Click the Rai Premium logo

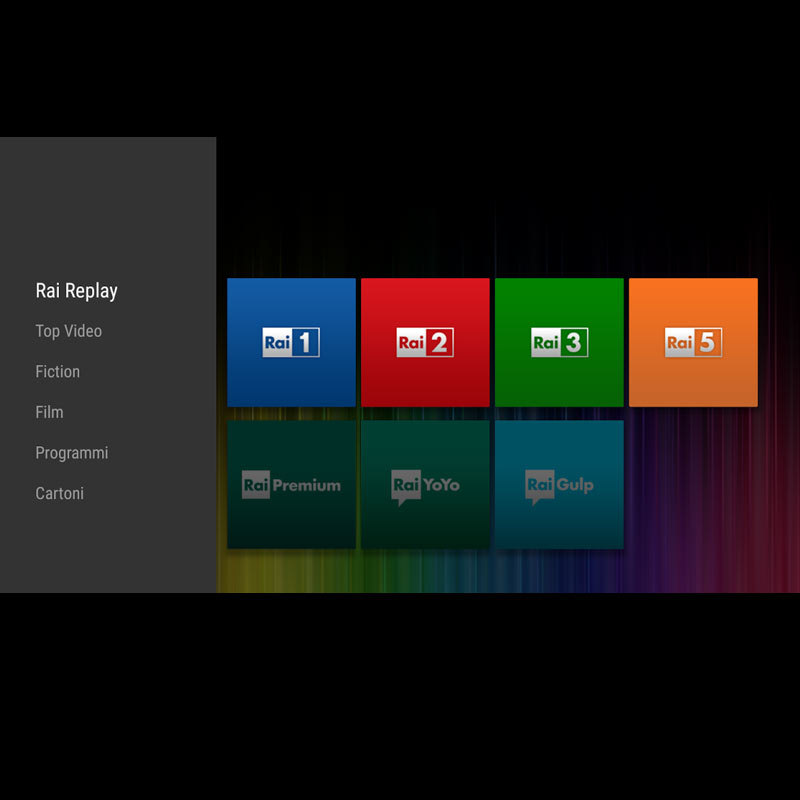point(291,486)
